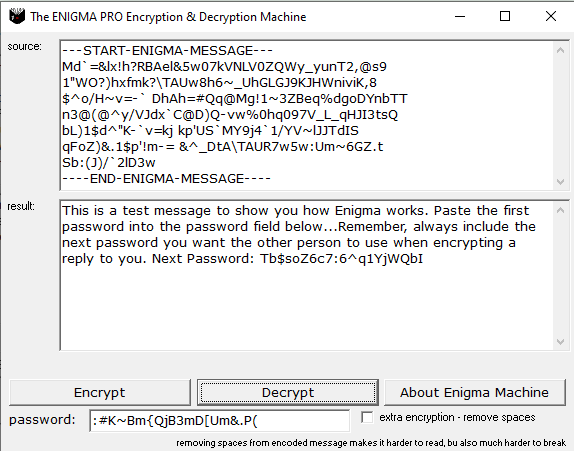Image resolution: width=574 pixels, height=451 pixels.
Task: Maximize the Enigma PRO window
Action: pyautogui.click(x=505, y=16)
